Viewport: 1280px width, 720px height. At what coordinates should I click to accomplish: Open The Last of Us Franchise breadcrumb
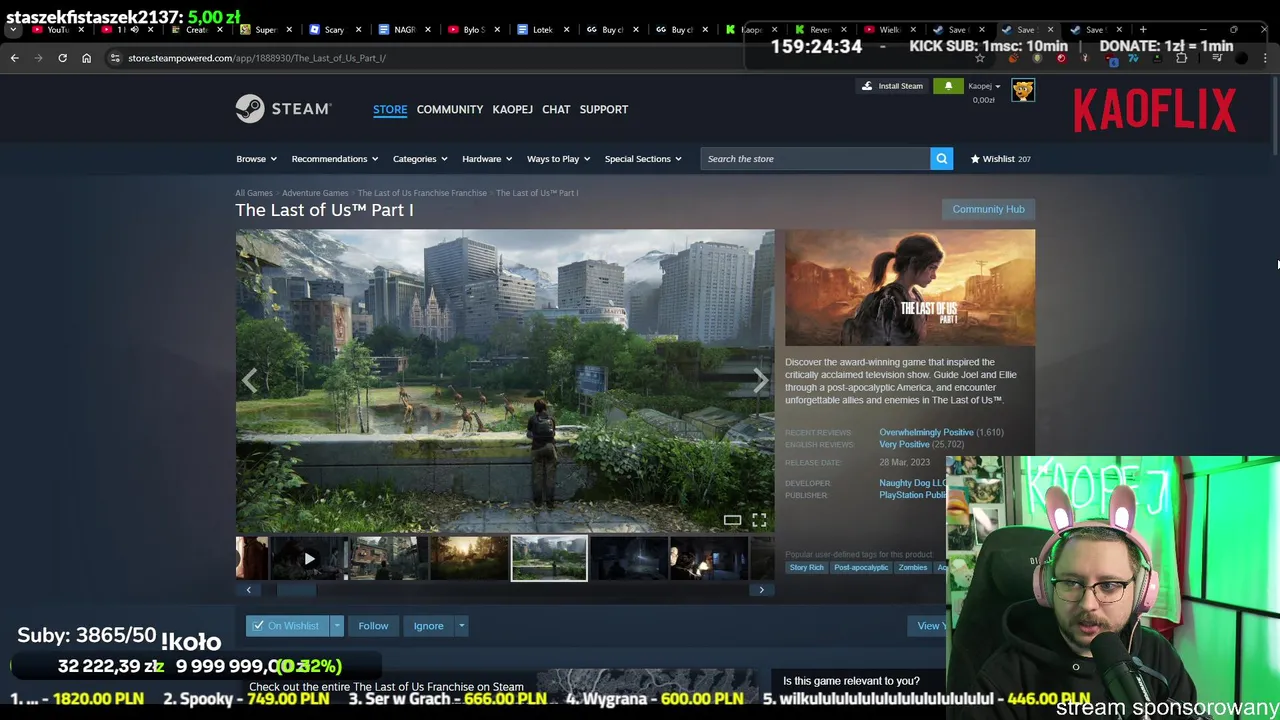[422, 193]
